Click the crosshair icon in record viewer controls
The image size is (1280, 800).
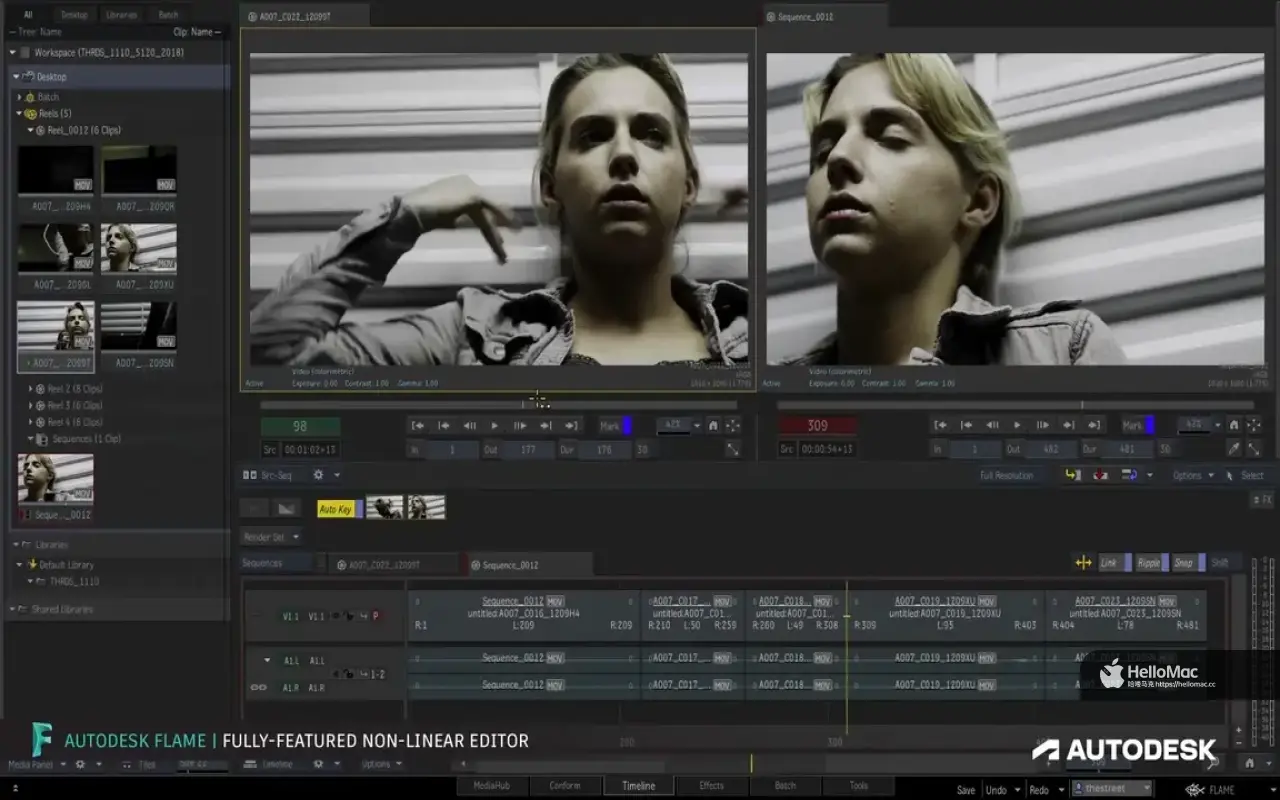[x=1254, y=425]
